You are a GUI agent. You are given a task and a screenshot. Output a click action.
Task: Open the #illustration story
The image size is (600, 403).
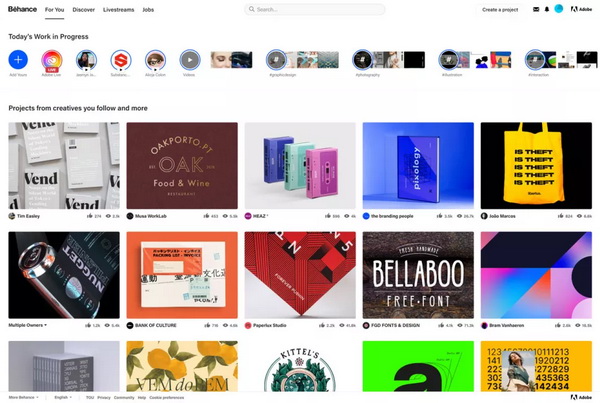coord(448,60)
